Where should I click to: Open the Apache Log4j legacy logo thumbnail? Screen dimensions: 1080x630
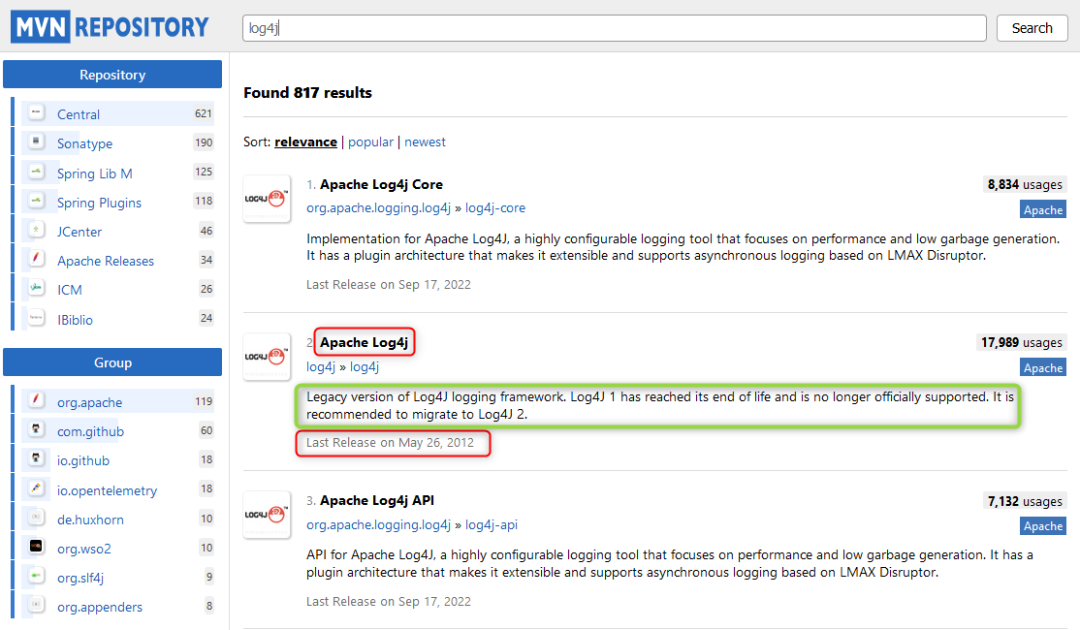267,357
